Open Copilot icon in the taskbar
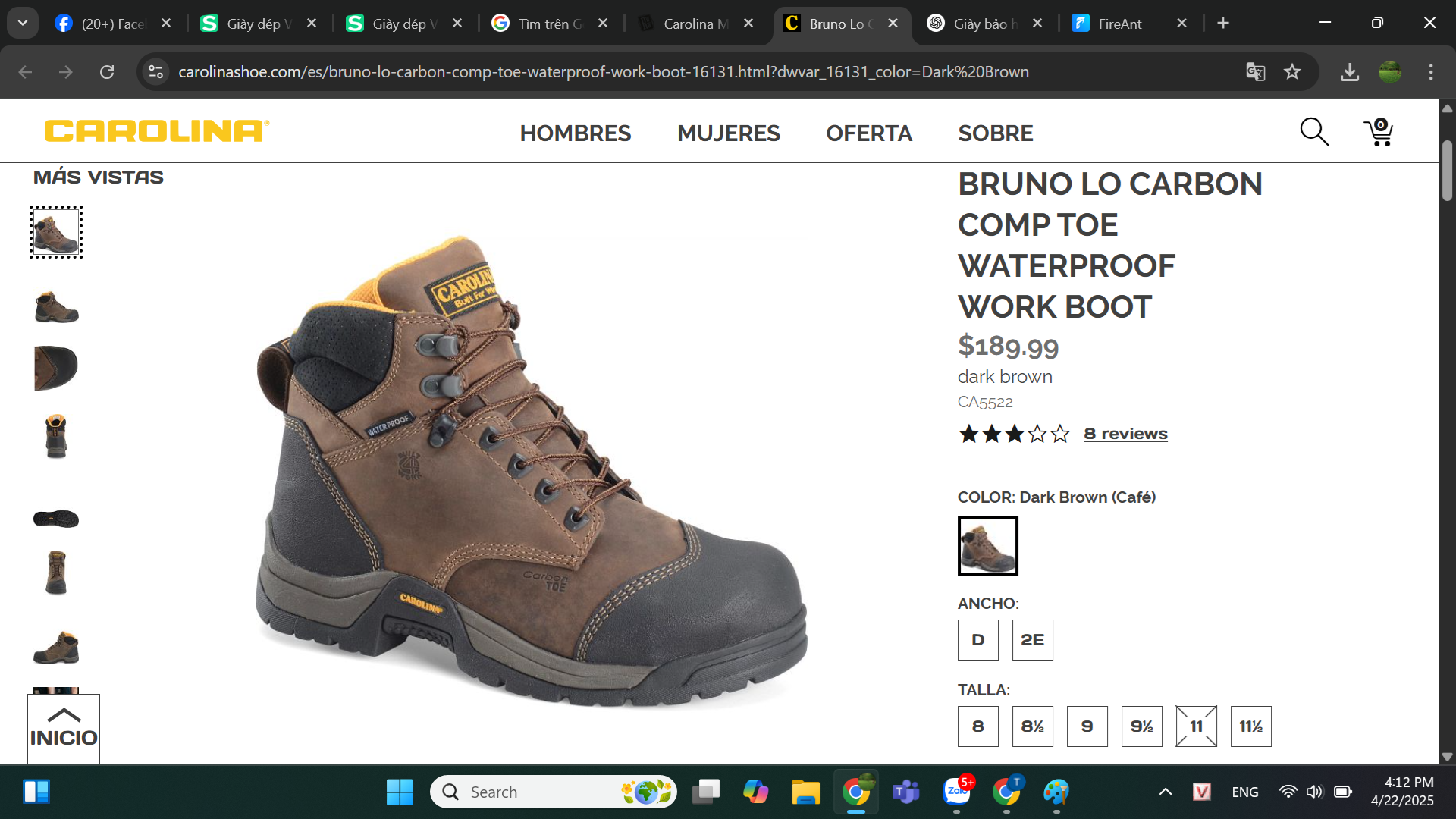The height and width of the screenshot is (819, 1456). [x=755, y=792]
